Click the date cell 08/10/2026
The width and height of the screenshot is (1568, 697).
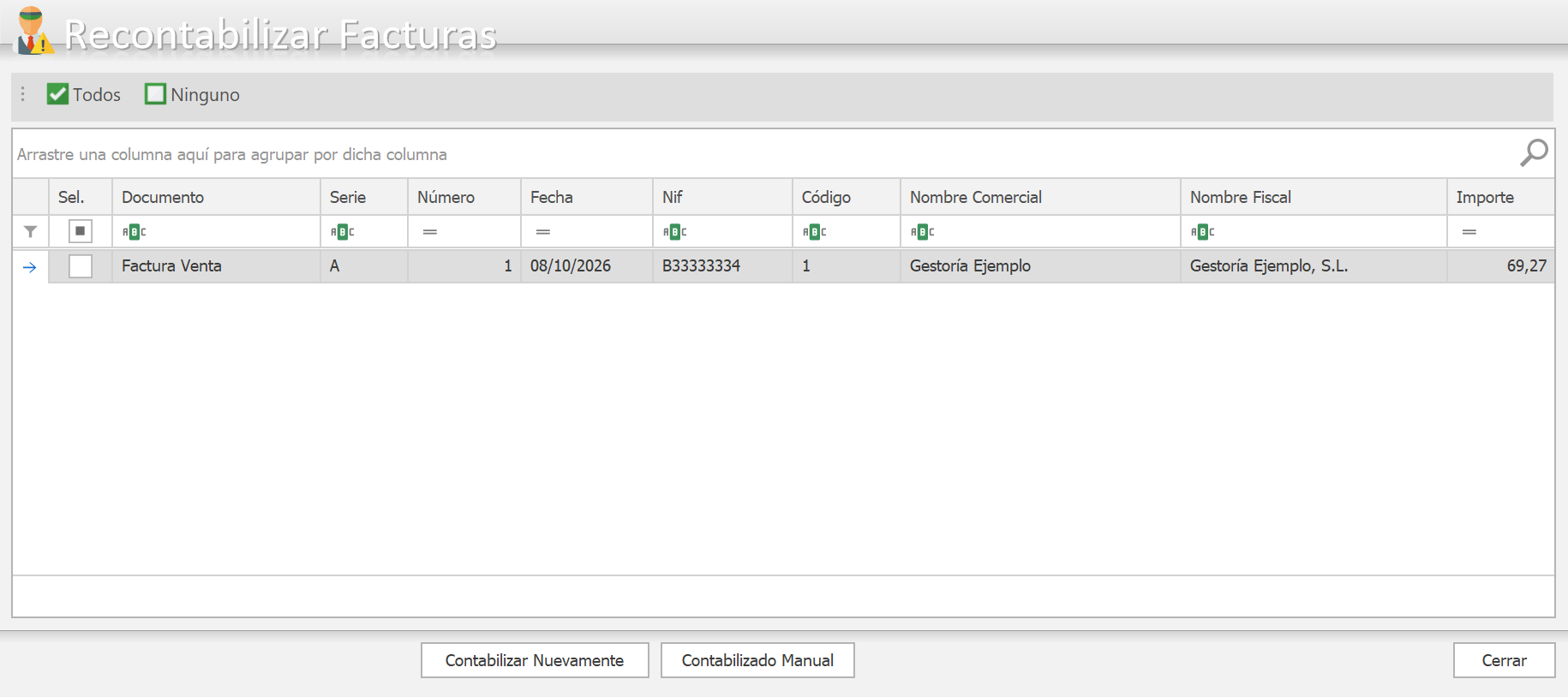tap(587, 266)
